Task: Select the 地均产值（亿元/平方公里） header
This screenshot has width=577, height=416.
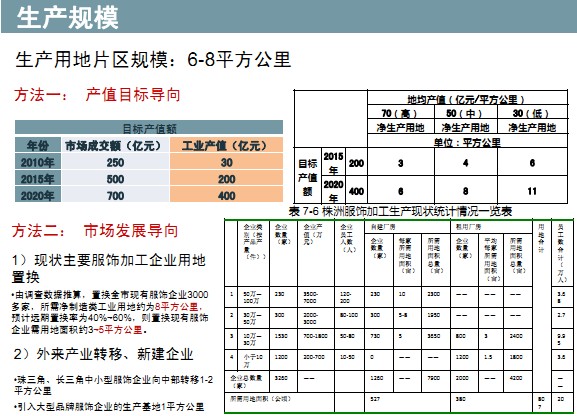Action: pyautogui.click(x=466, y=99)
